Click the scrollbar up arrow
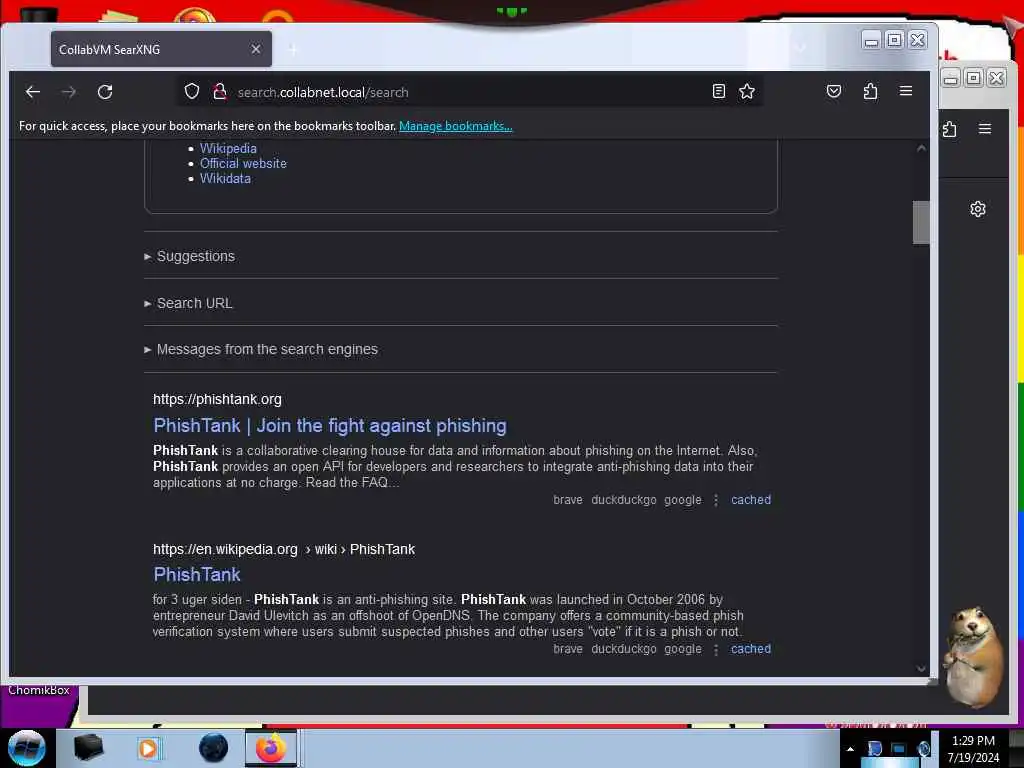 [921, 148]
